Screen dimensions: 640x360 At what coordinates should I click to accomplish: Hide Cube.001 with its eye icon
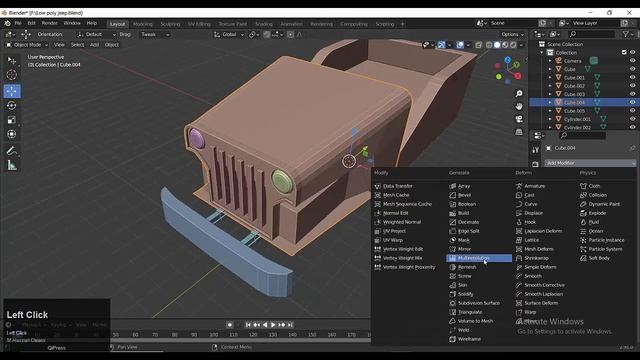632,78
